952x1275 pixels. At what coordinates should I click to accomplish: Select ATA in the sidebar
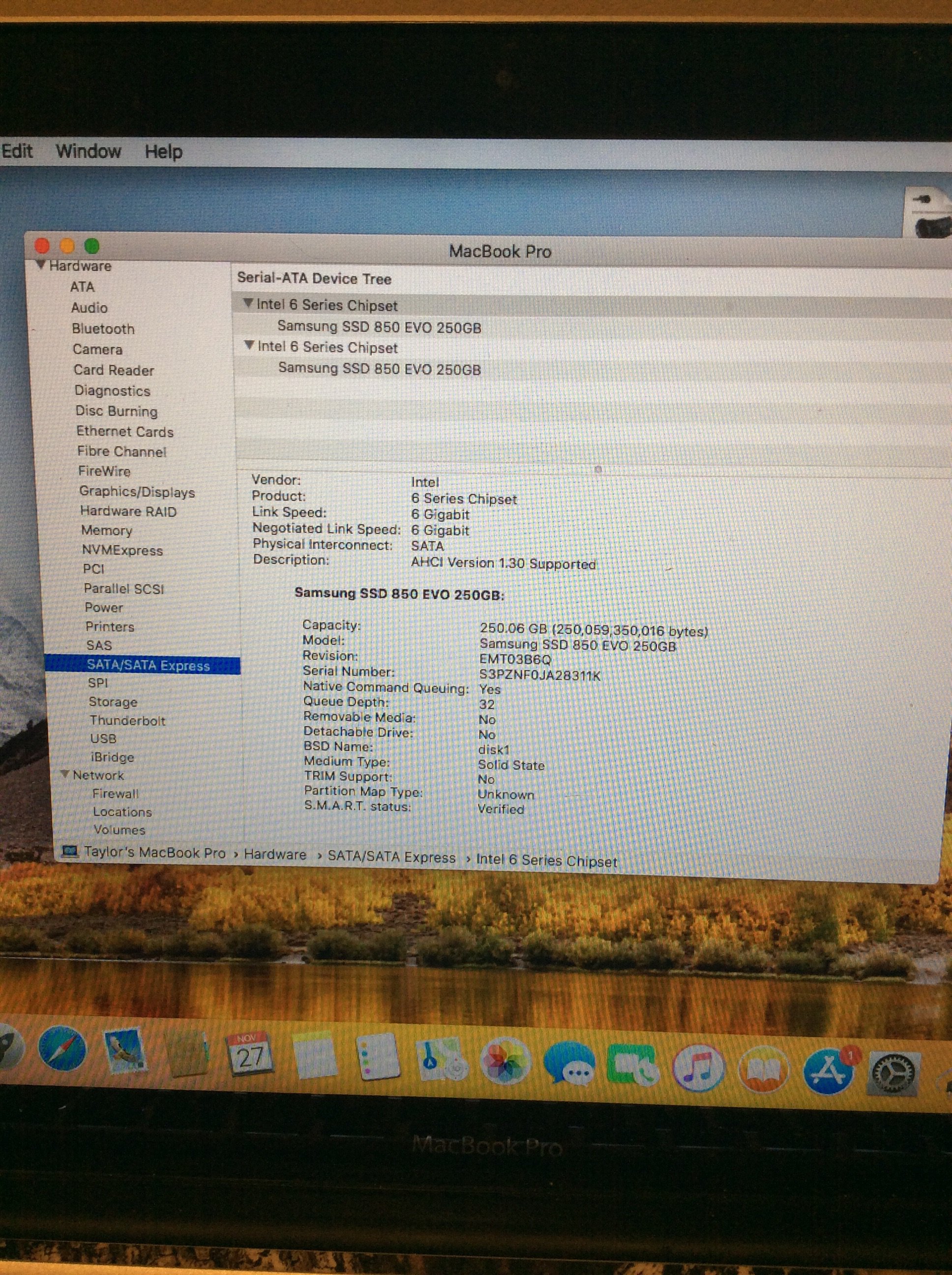coord(83,286)
